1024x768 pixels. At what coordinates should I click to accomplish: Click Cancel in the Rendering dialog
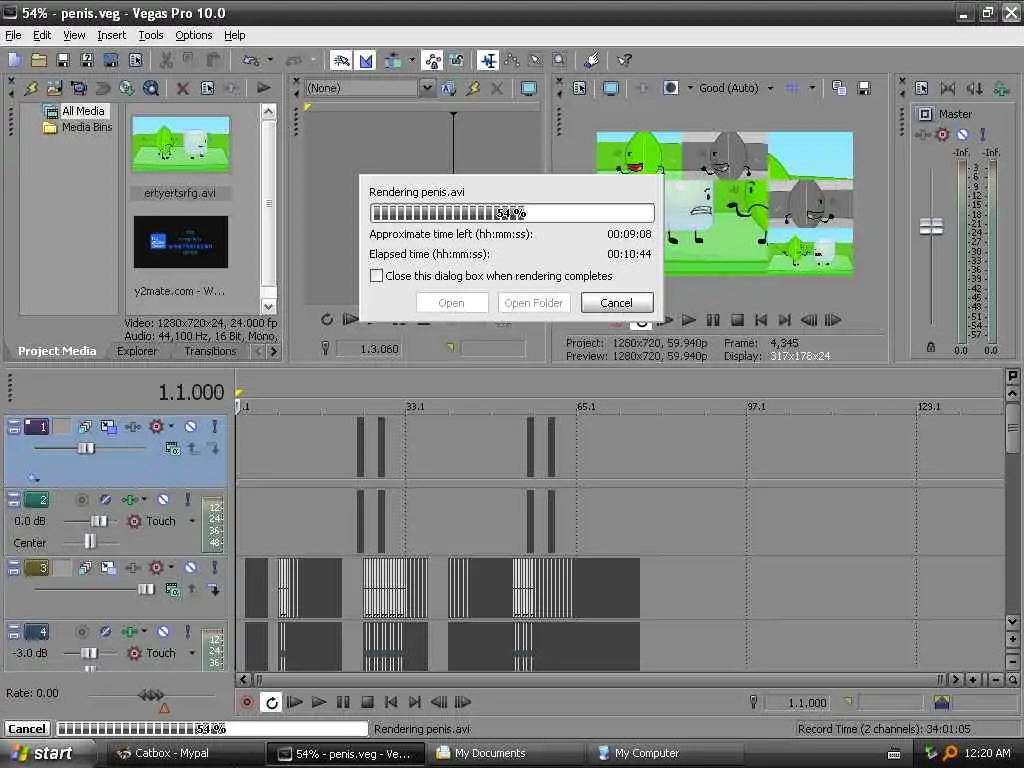point(616,303)
